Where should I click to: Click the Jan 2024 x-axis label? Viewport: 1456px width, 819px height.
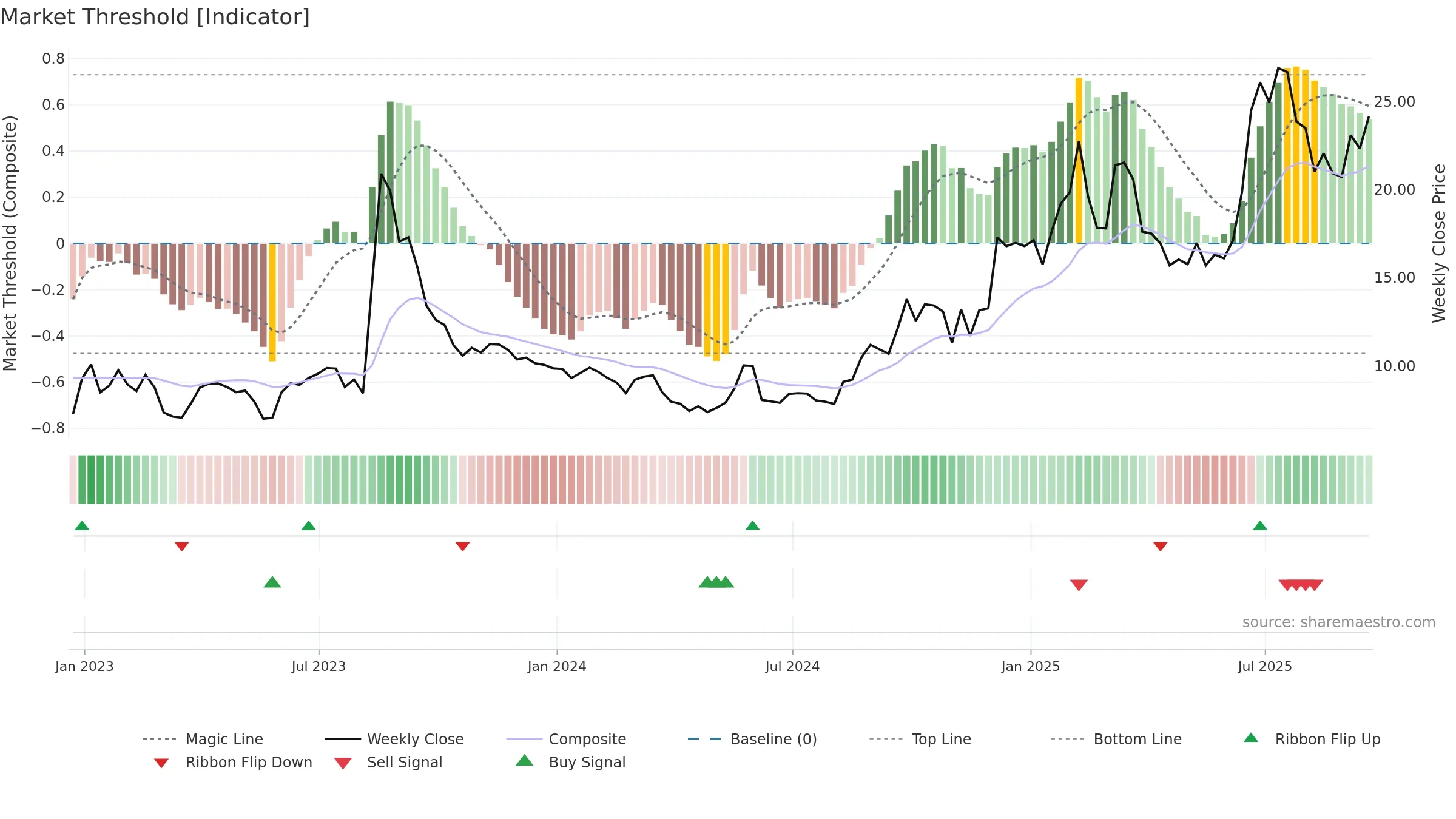(557, 666)
